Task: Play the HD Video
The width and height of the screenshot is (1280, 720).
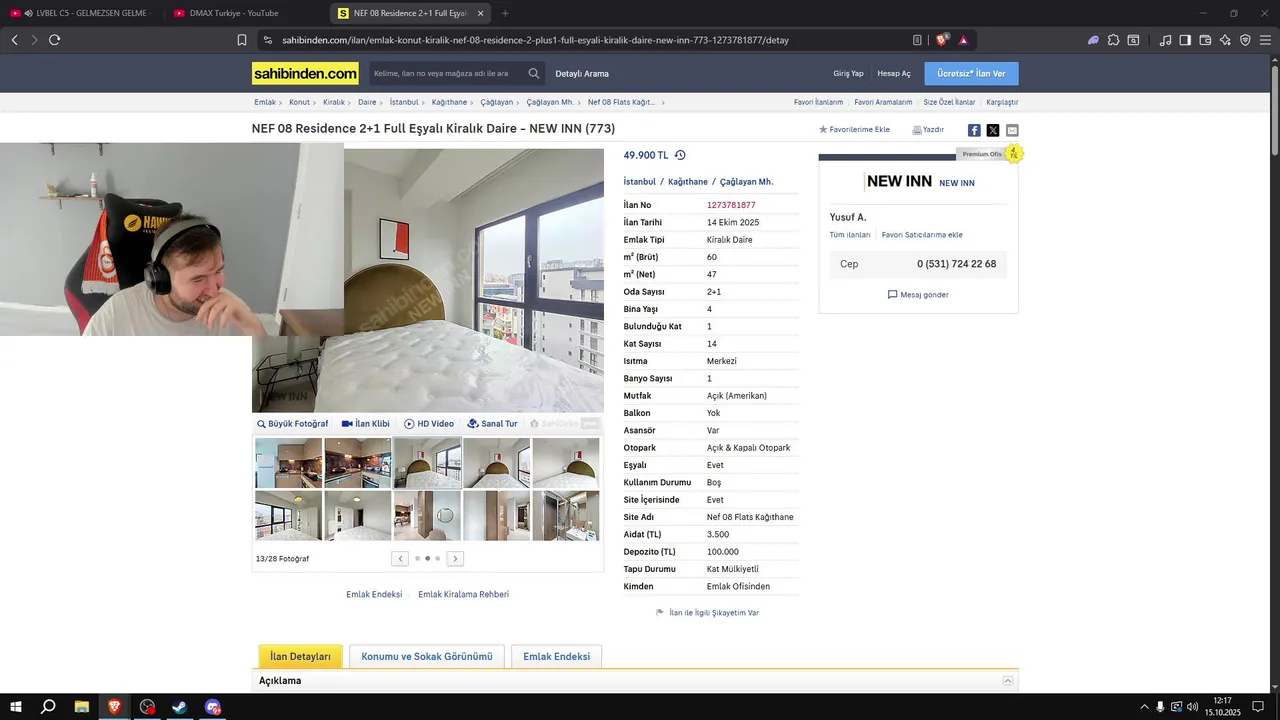Action: coord(429,424)
